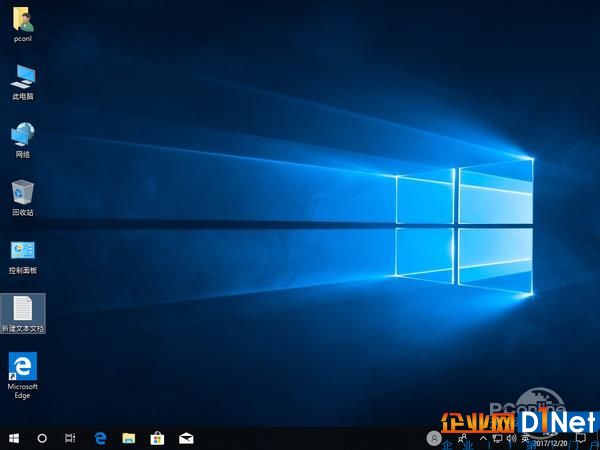Open File Explorer from the taskbar
The image size is (600, 450).
coord(129,438)
